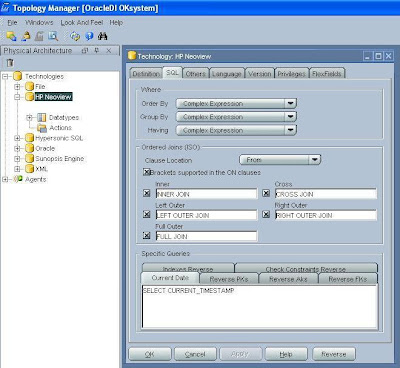This screenshot has height=368, width=400.
Task: Expand the Sunopsis Engine node
Action: [x=17, y=159]
